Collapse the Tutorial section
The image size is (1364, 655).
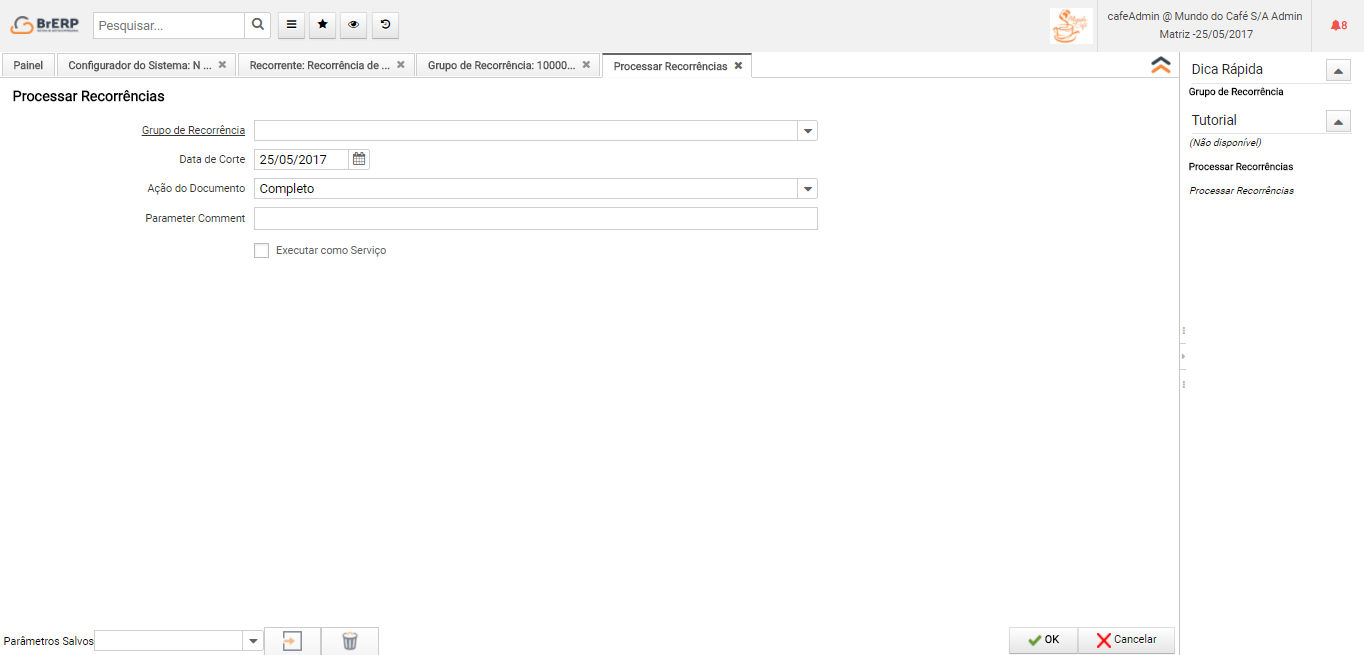pos(1338,121)
